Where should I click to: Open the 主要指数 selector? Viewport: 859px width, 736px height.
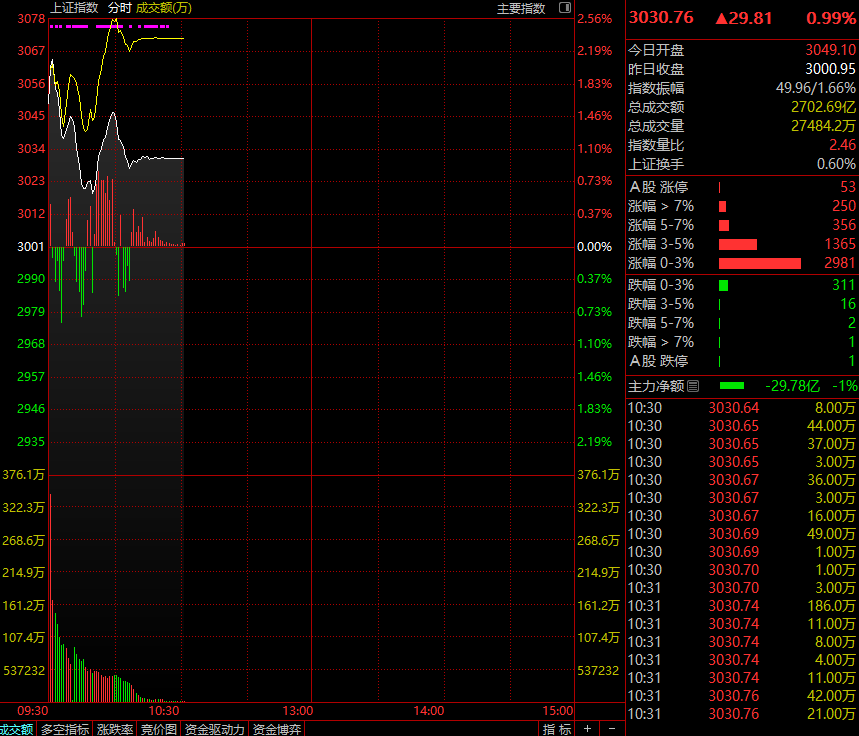point(521,8)
